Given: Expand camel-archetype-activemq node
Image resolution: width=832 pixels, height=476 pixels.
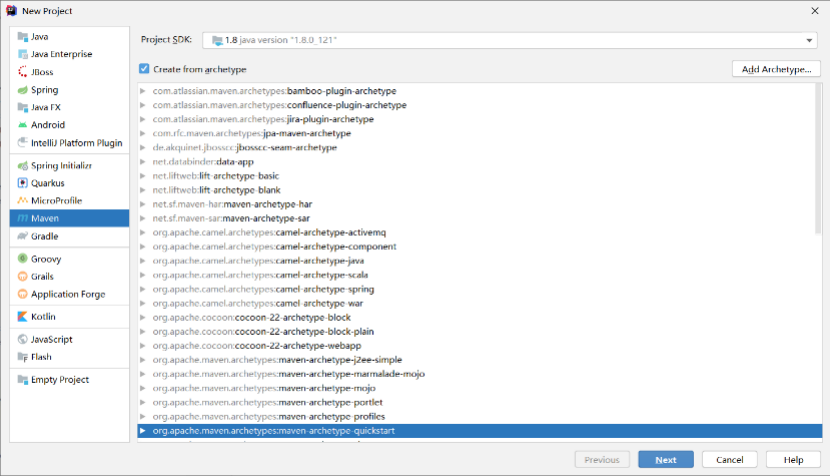Looking at the screenshot, I should click(x=143, y=232).
